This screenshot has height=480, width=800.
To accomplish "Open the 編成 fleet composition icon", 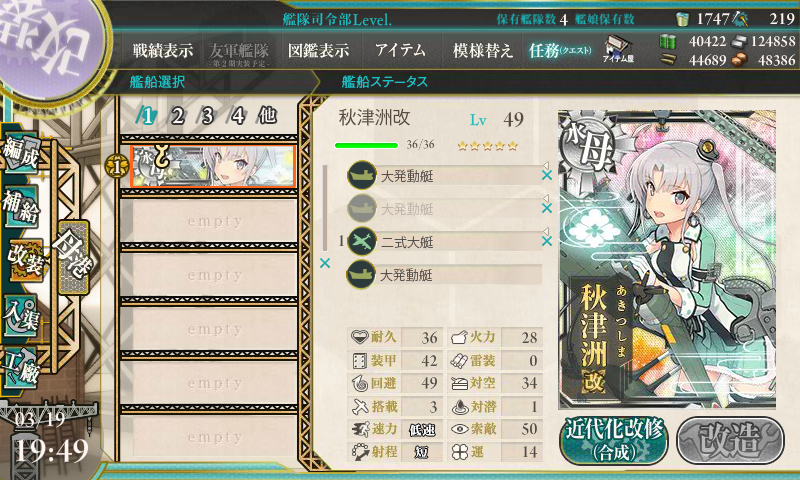I will 21,151.
